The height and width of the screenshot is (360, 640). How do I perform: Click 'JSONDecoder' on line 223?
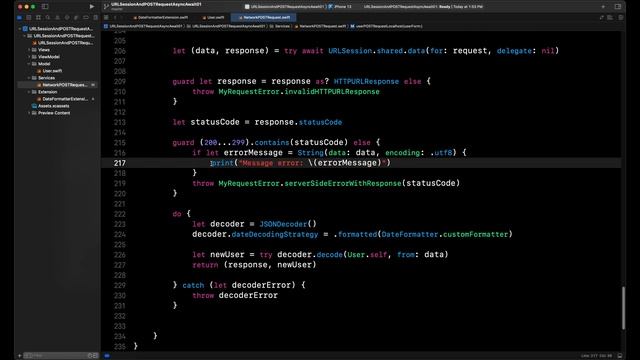click(283, 224)
